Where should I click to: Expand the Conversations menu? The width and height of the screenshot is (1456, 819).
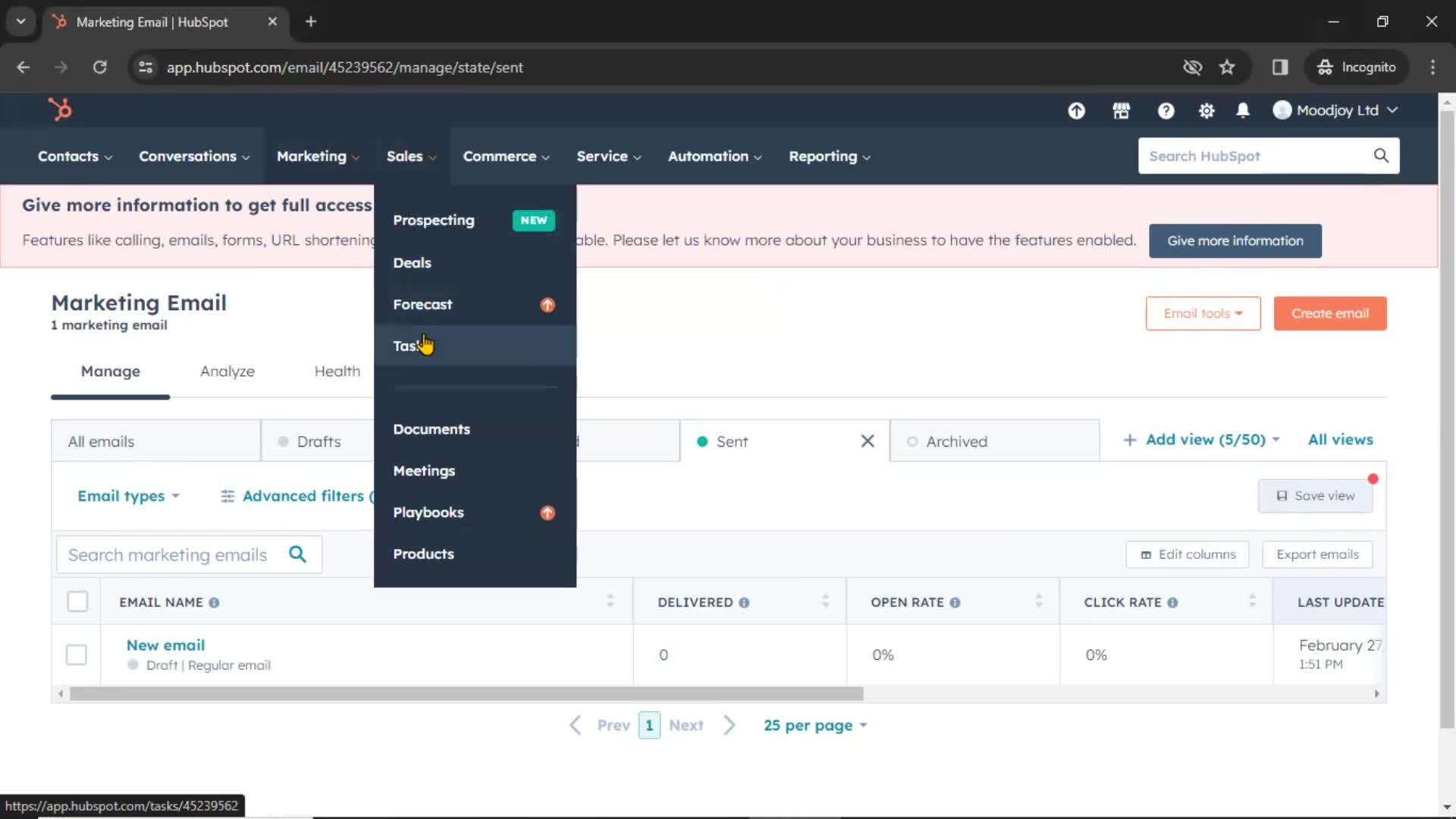tap(194, 156)
